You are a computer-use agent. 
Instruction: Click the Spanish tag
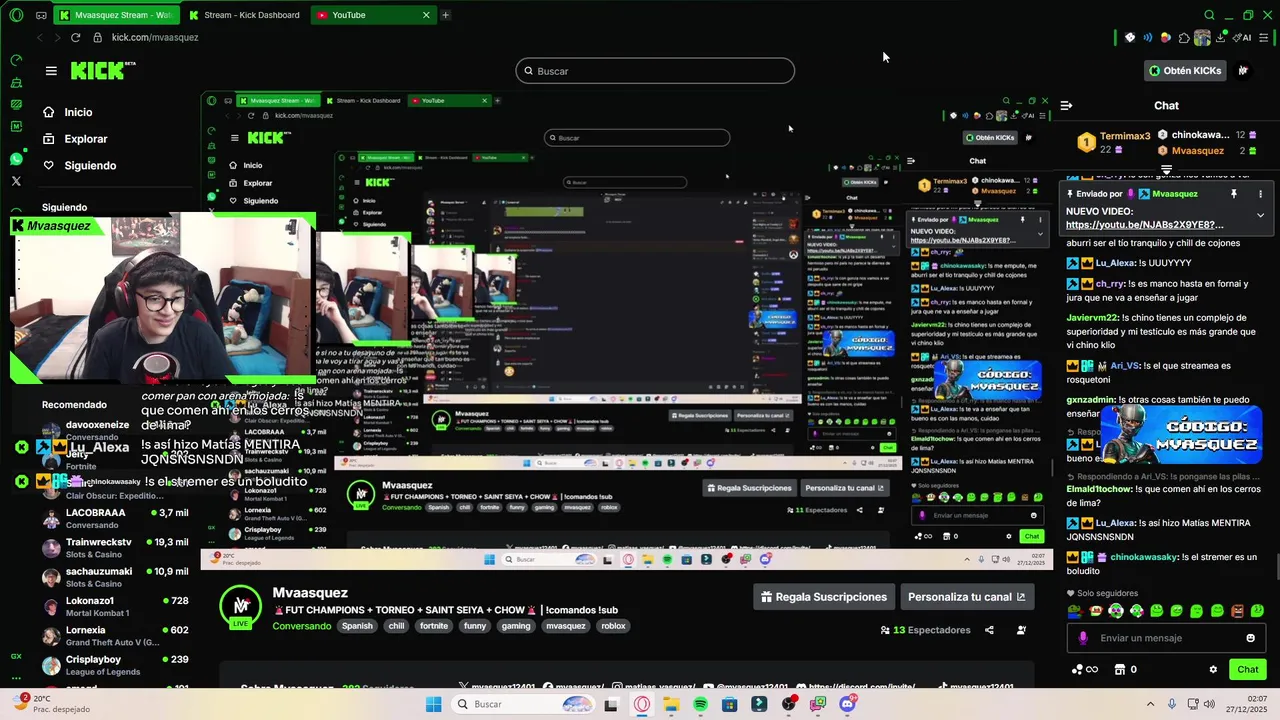[x=357, y=626]
